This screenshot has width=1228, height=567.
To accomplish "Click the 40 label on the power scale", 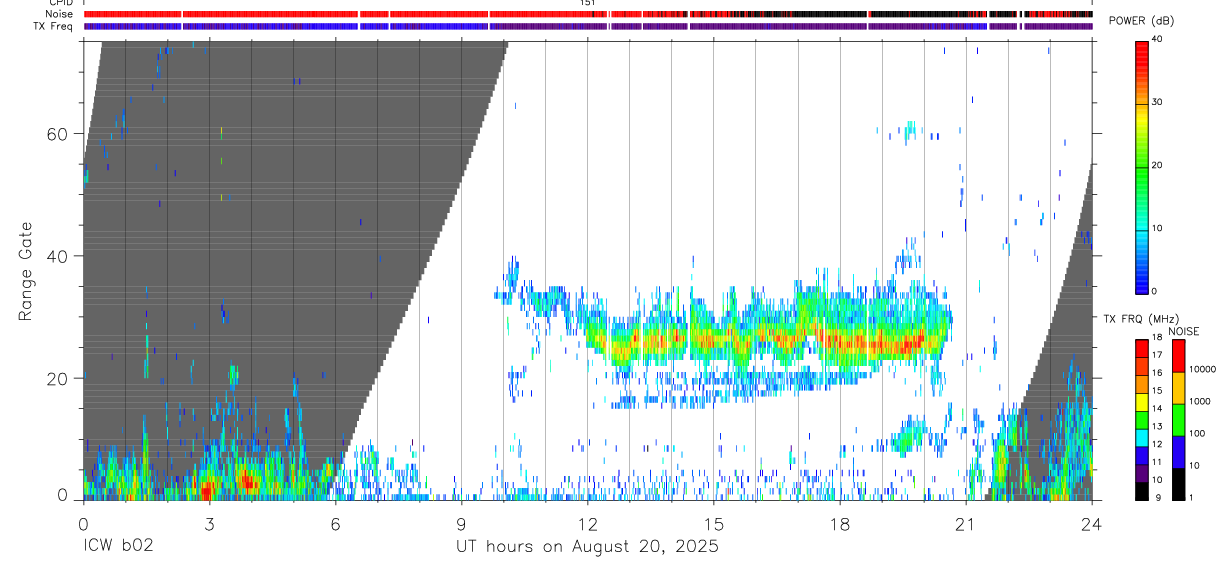I will coord(1157,39).
